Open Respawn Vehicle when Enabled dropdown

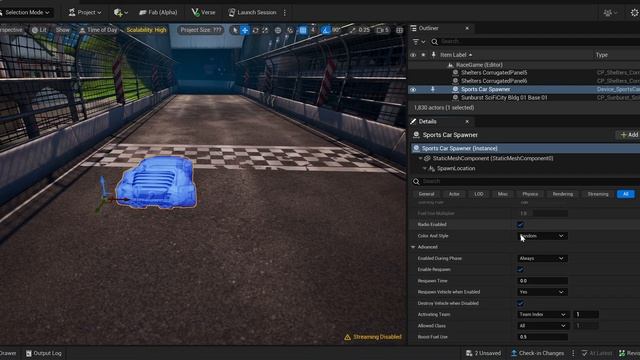click(542, 292)
